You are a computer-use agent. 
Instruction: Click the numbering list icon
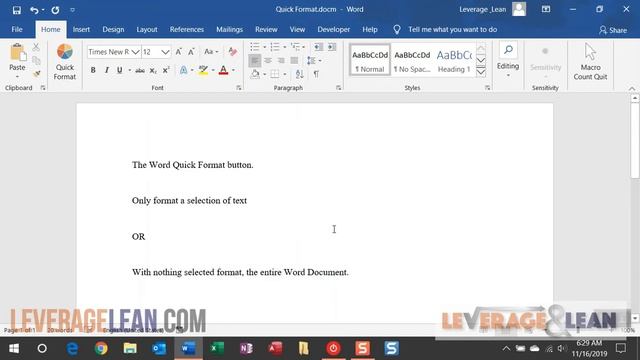coord(275,47)
